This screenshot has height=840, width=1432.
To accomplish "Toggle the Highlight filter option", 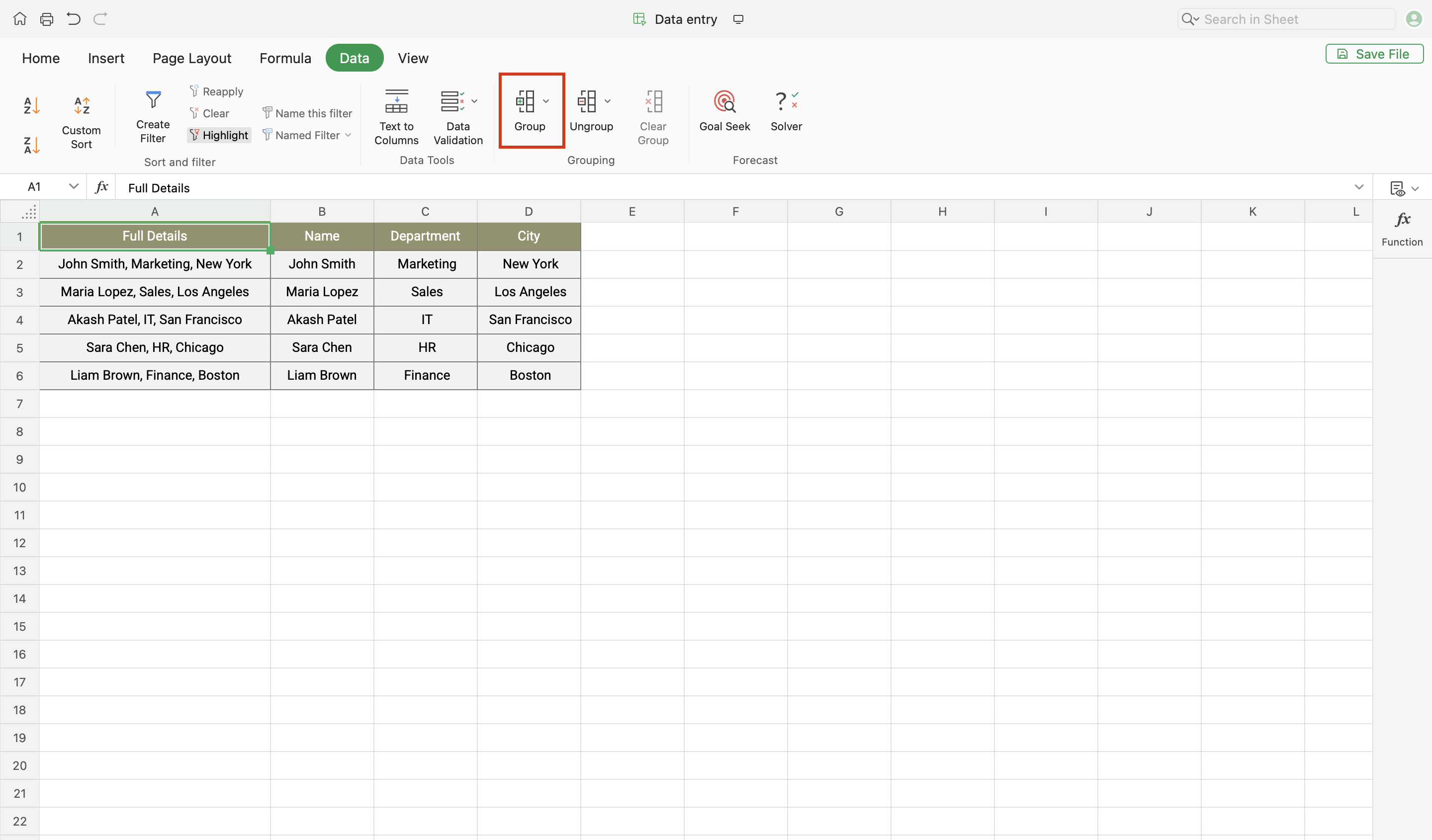I will 219,135.
